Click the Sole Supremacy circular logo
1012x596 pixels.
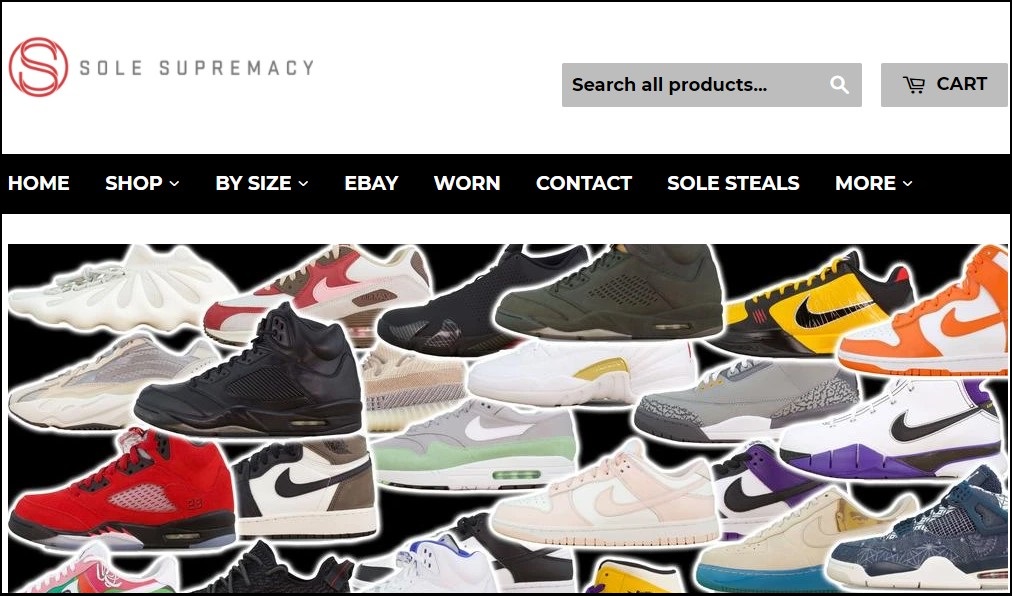[x=39, y=67]
